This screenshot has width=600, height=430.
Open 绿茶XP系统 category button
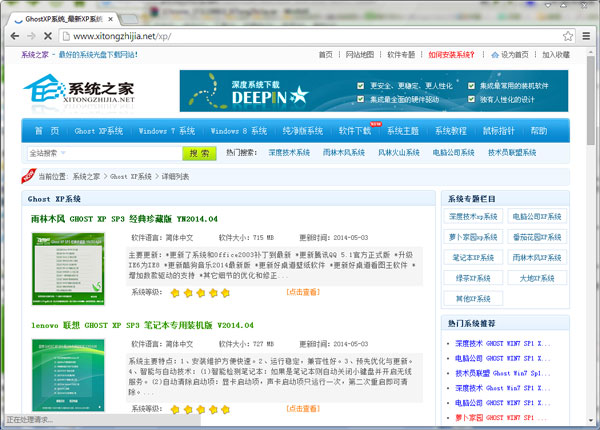point(473,278)
